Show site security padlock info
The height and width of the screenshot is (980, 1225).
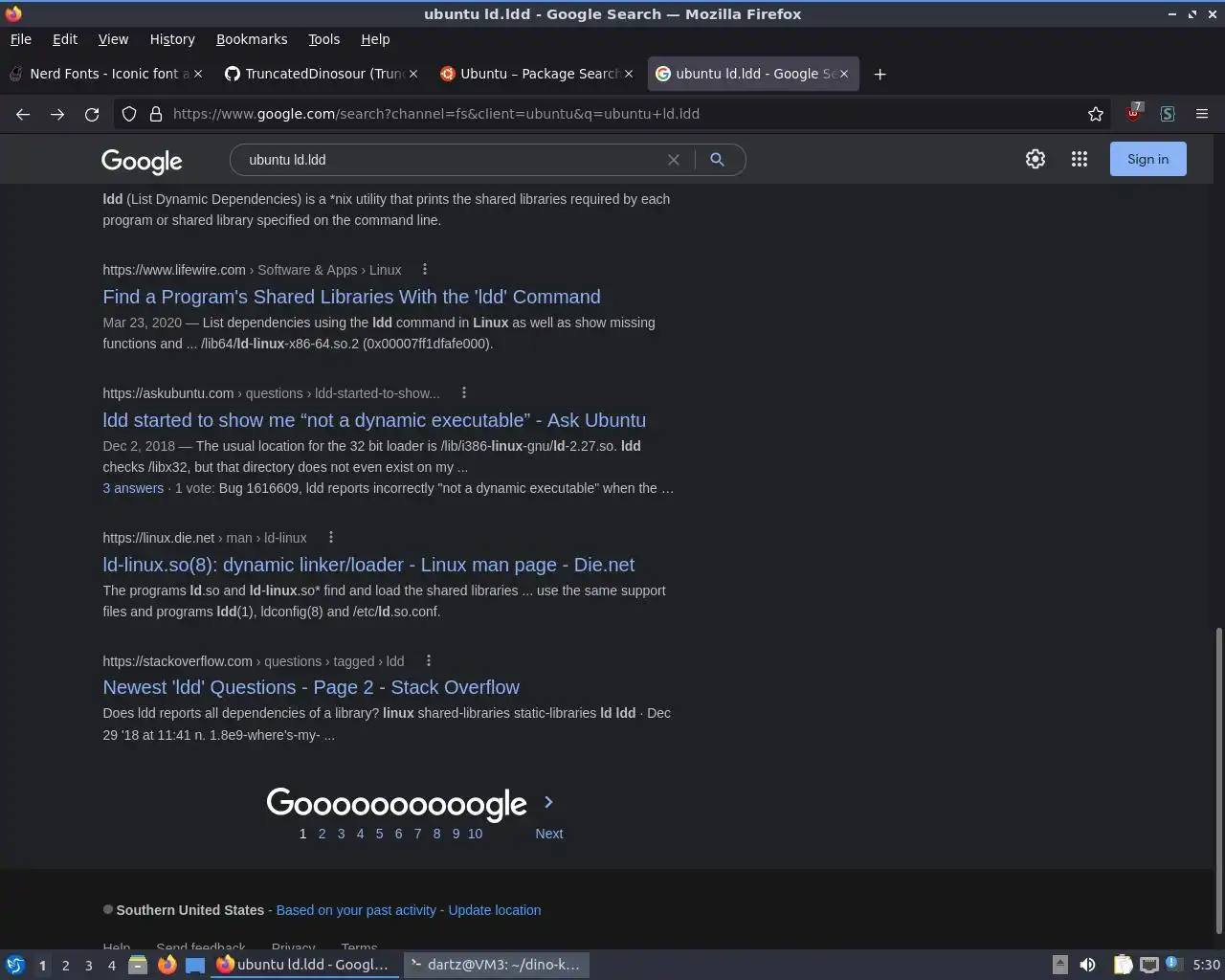tap(156, 114)
